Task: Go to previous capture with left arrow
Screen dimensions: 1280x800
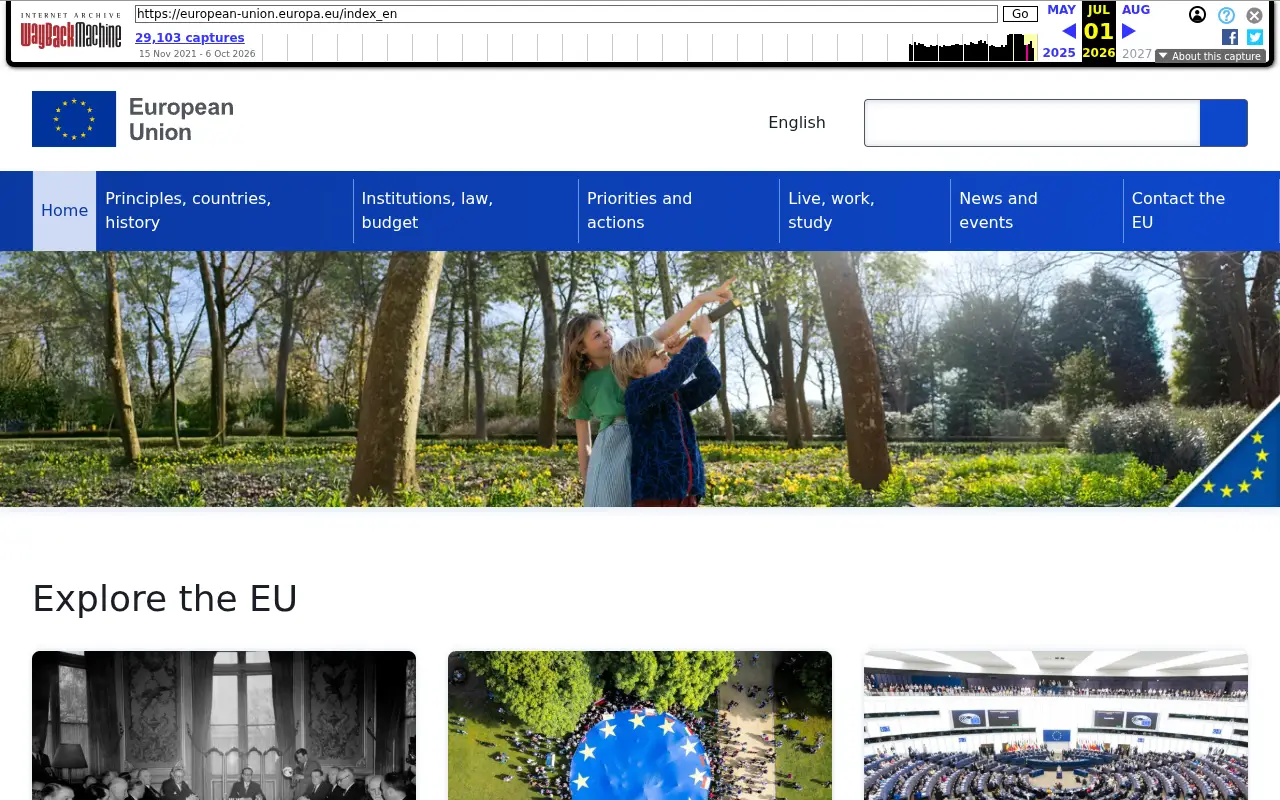Action: tap(1069, 31)
